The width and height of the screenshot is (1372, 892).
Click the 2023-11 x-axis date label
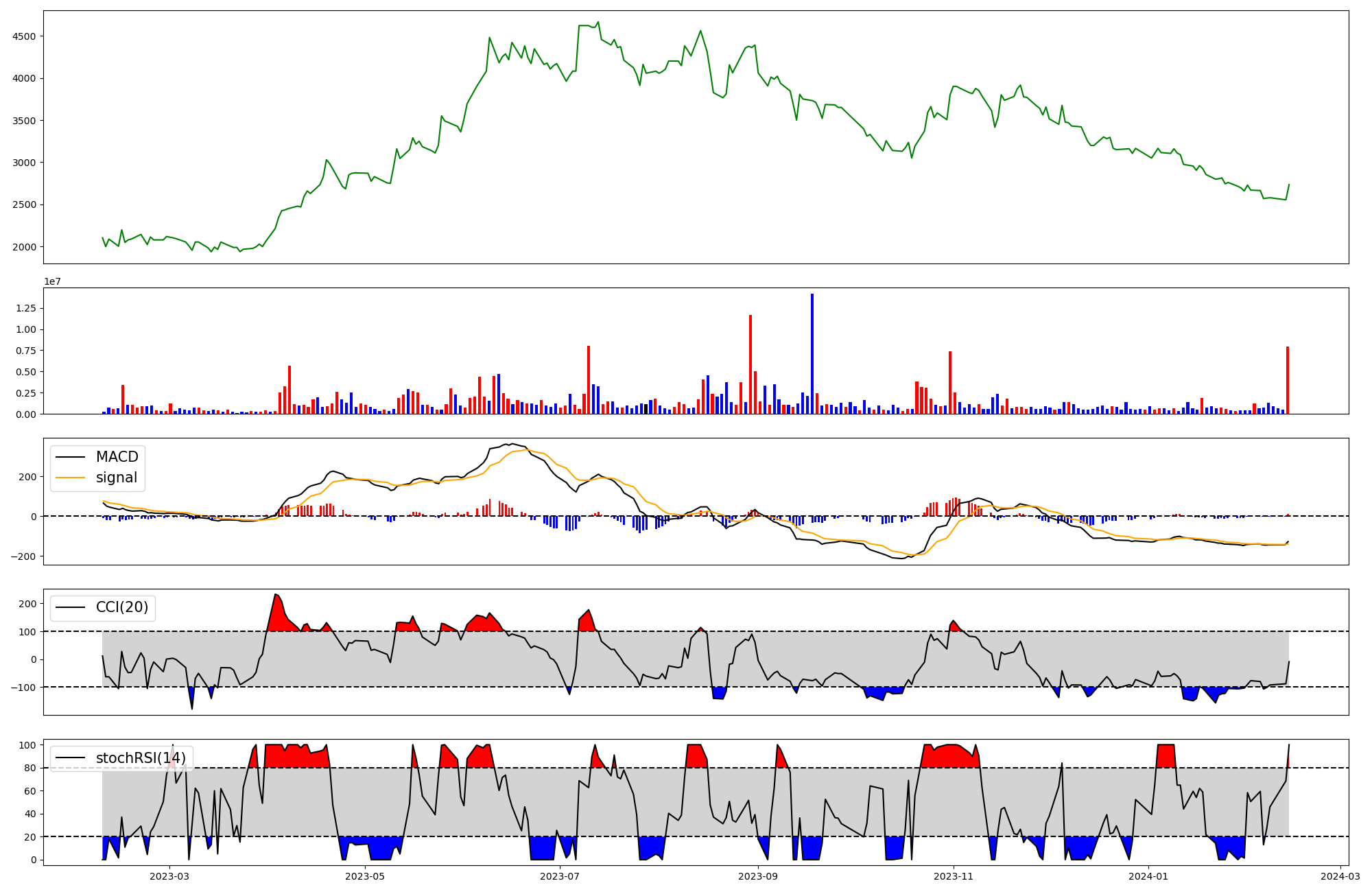click(954, 876)
